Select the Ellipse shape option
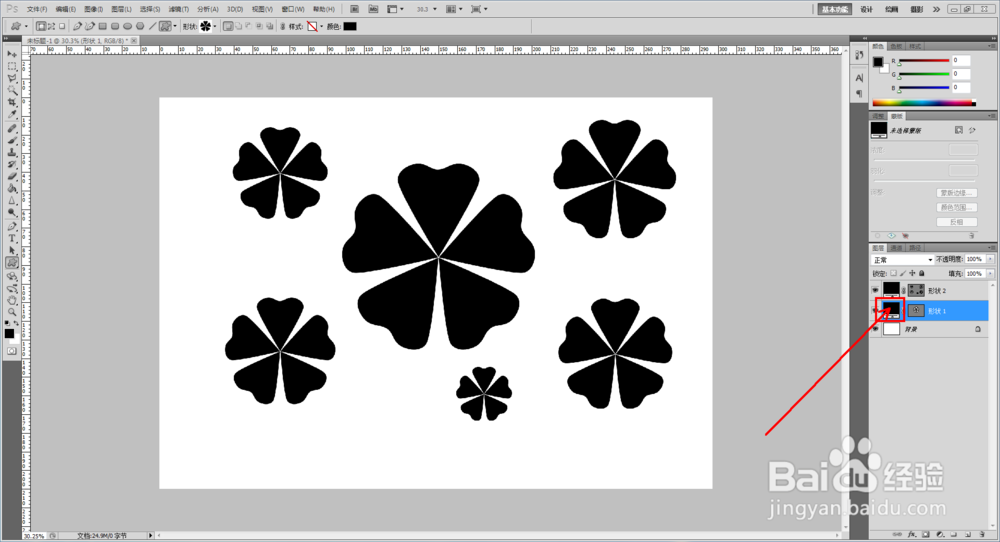Image resolution: width=1000 pixels, height=542 pixels. 128,26
